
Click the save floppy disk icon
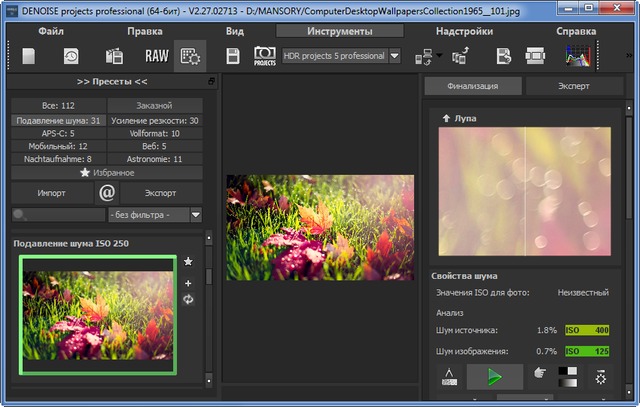(x=232, y=56)
